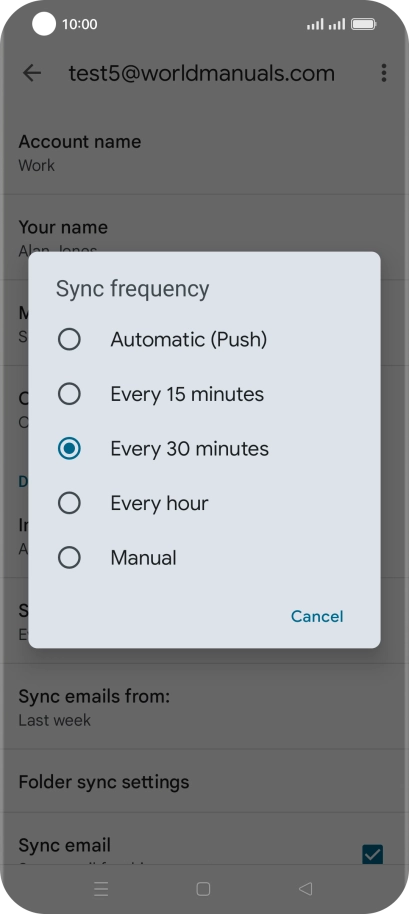Open the Account name setting
The width and height of the screenshot is (409, 914).
(204, 153)
